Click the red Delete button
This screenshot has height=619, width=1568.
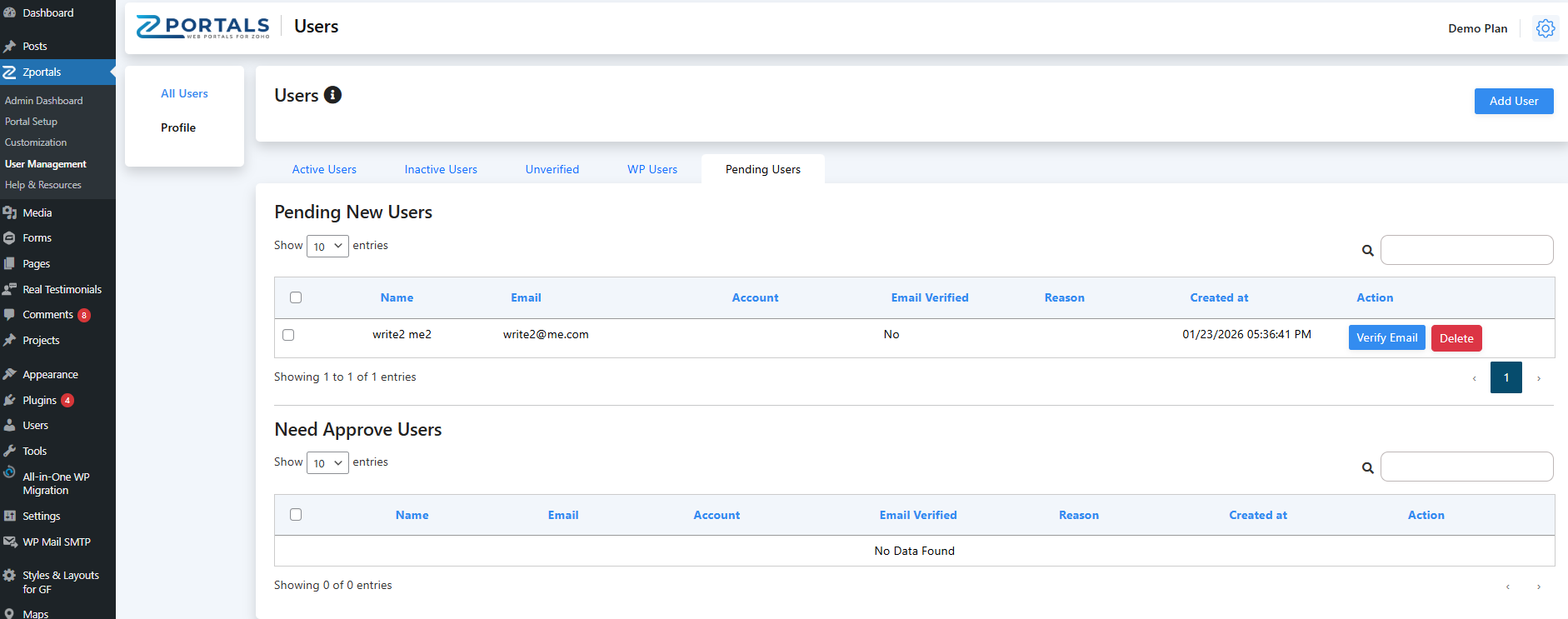1456,338
